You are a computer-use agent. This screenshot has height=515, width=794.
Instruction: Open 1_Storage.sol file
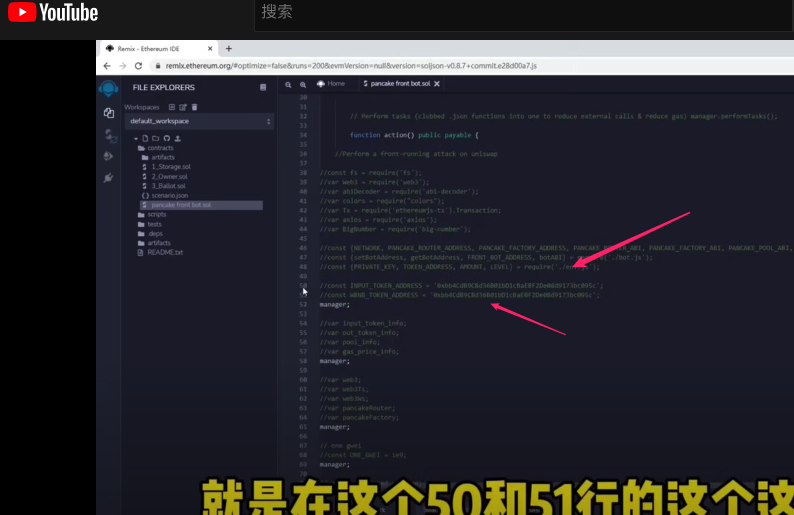[x=167, y=167]
